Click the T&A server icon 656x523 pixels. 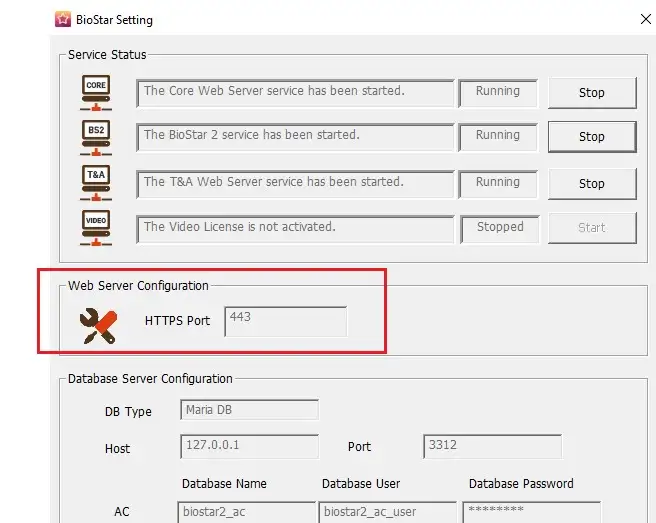pos(96,183)
